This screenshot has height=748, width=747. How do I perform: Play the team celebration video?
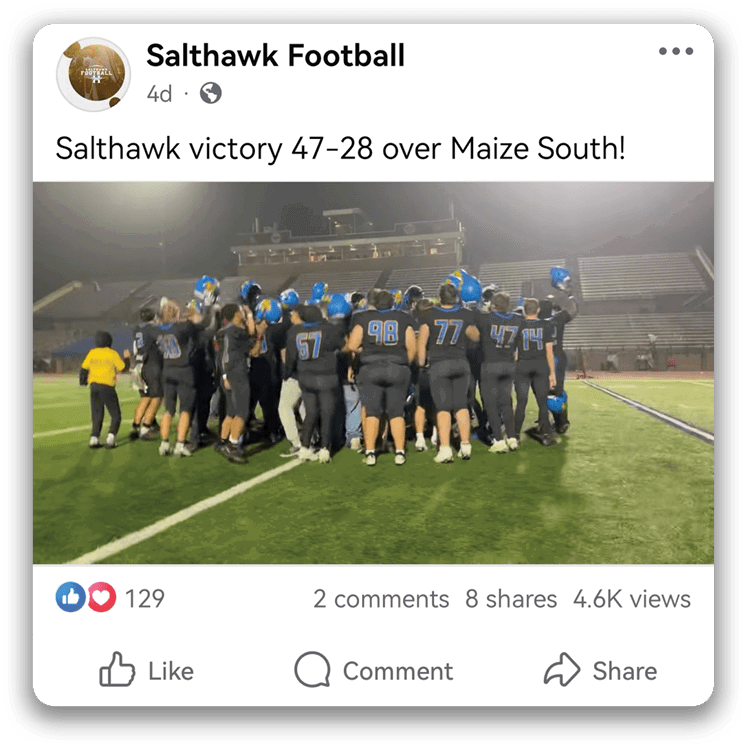373,373
